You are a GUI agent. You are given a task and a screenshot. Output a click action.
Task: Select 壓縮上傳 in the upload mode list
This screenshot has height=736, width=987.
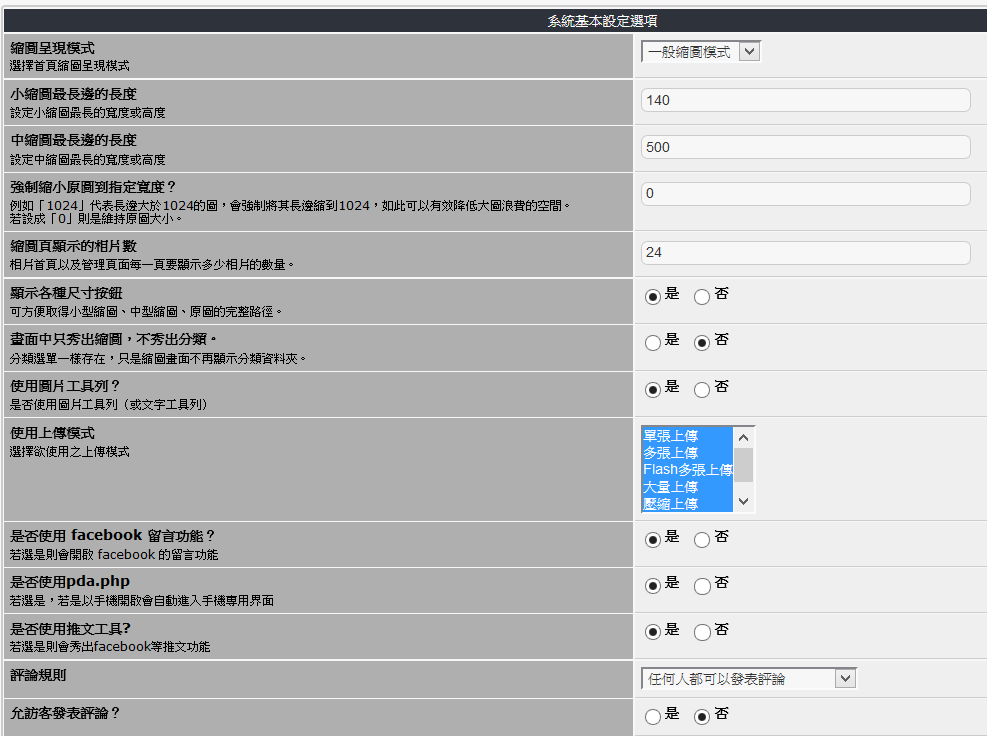coord(687,504)
